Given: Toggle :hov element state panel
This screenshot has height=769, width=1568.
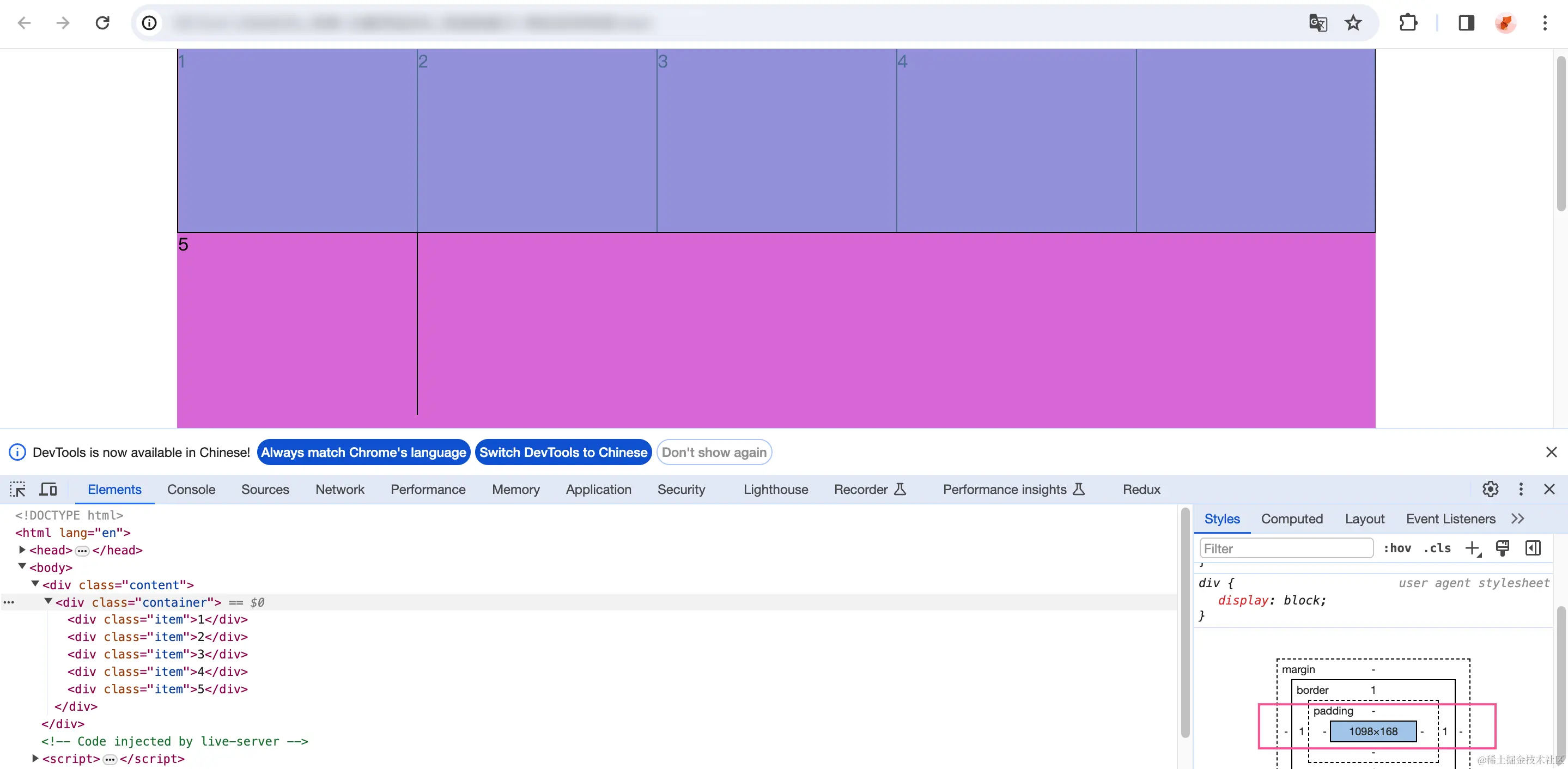Looking at the screenshot, I should 1397,548.
